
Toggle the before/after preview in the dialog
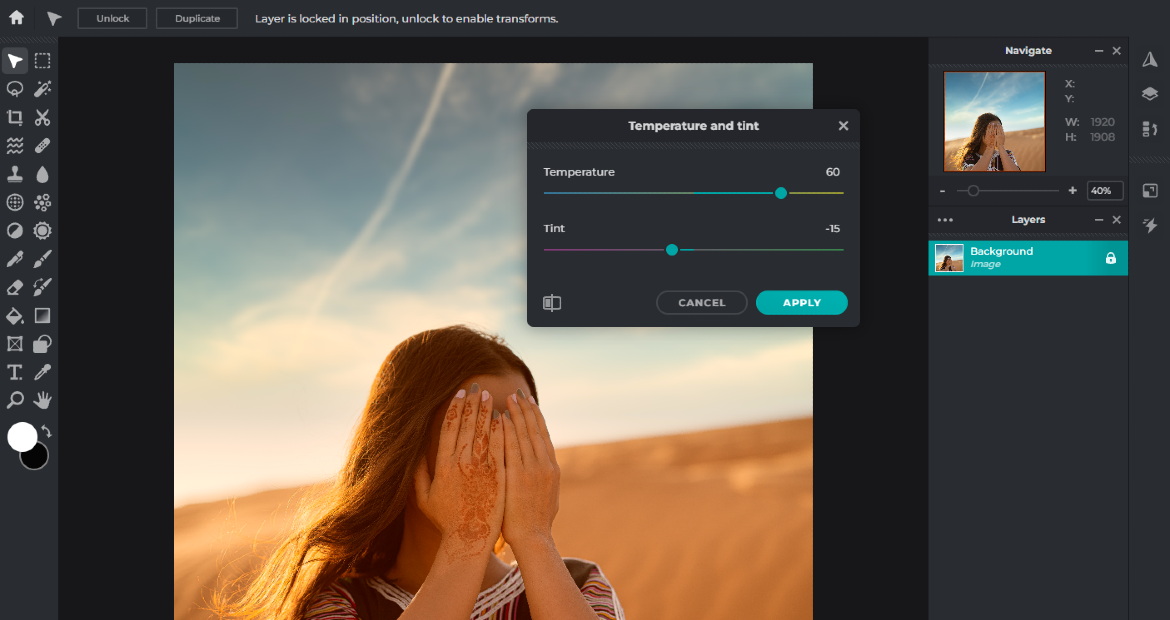(x=552, y=302)
